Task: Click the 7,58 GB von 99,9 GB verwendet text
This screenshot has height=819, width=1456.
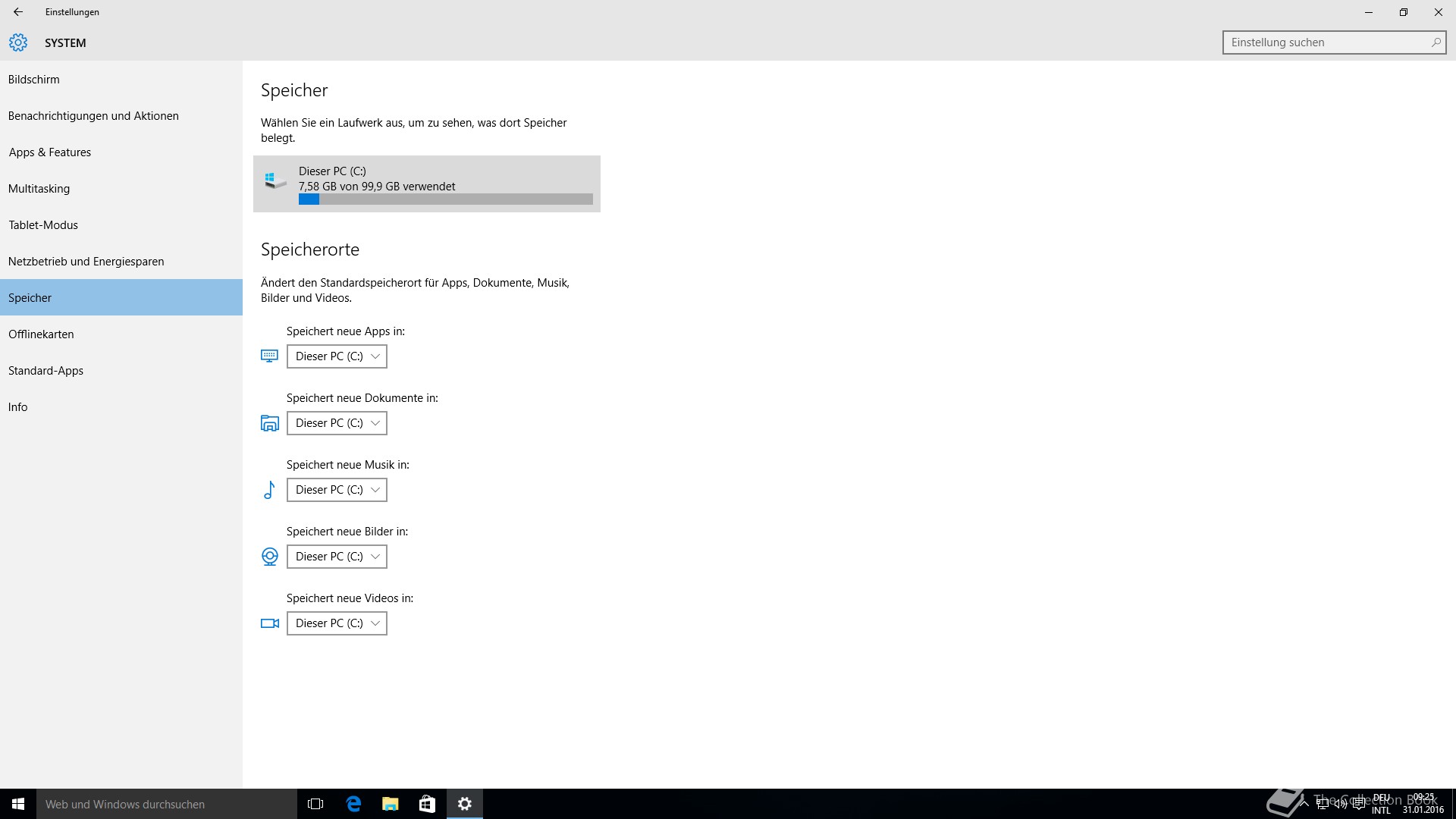Action: (x=377, y=187)
